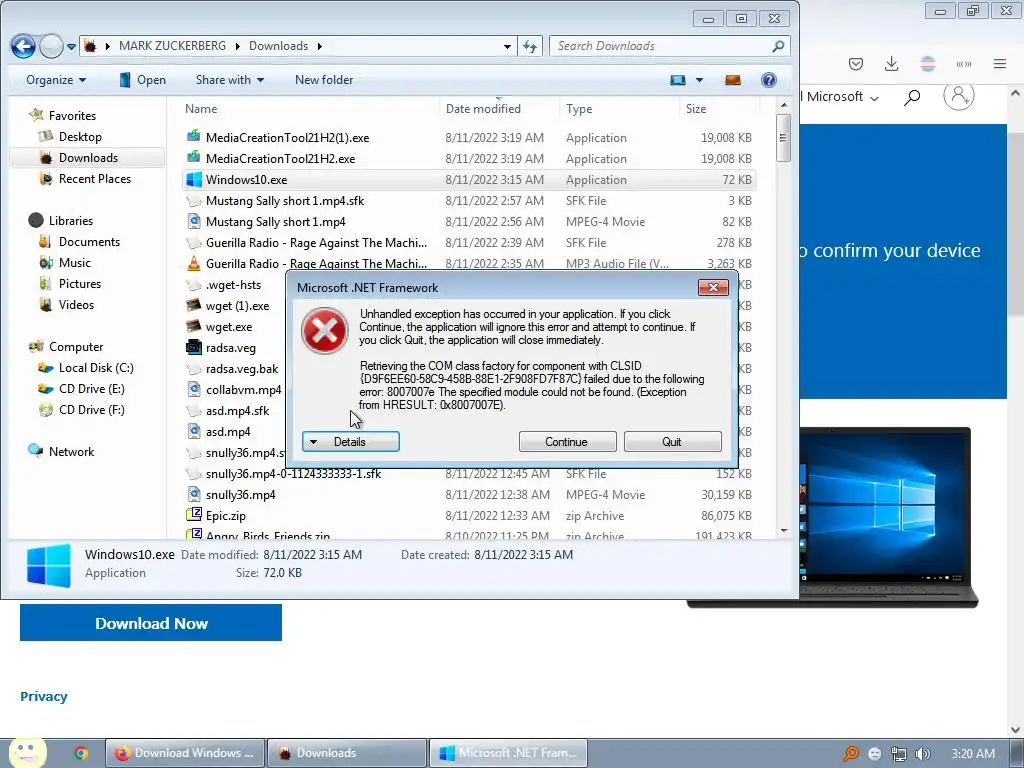Select Favorites in the navigation pane
This screenshot has width=1024, height=768.
tap(63, 116)
